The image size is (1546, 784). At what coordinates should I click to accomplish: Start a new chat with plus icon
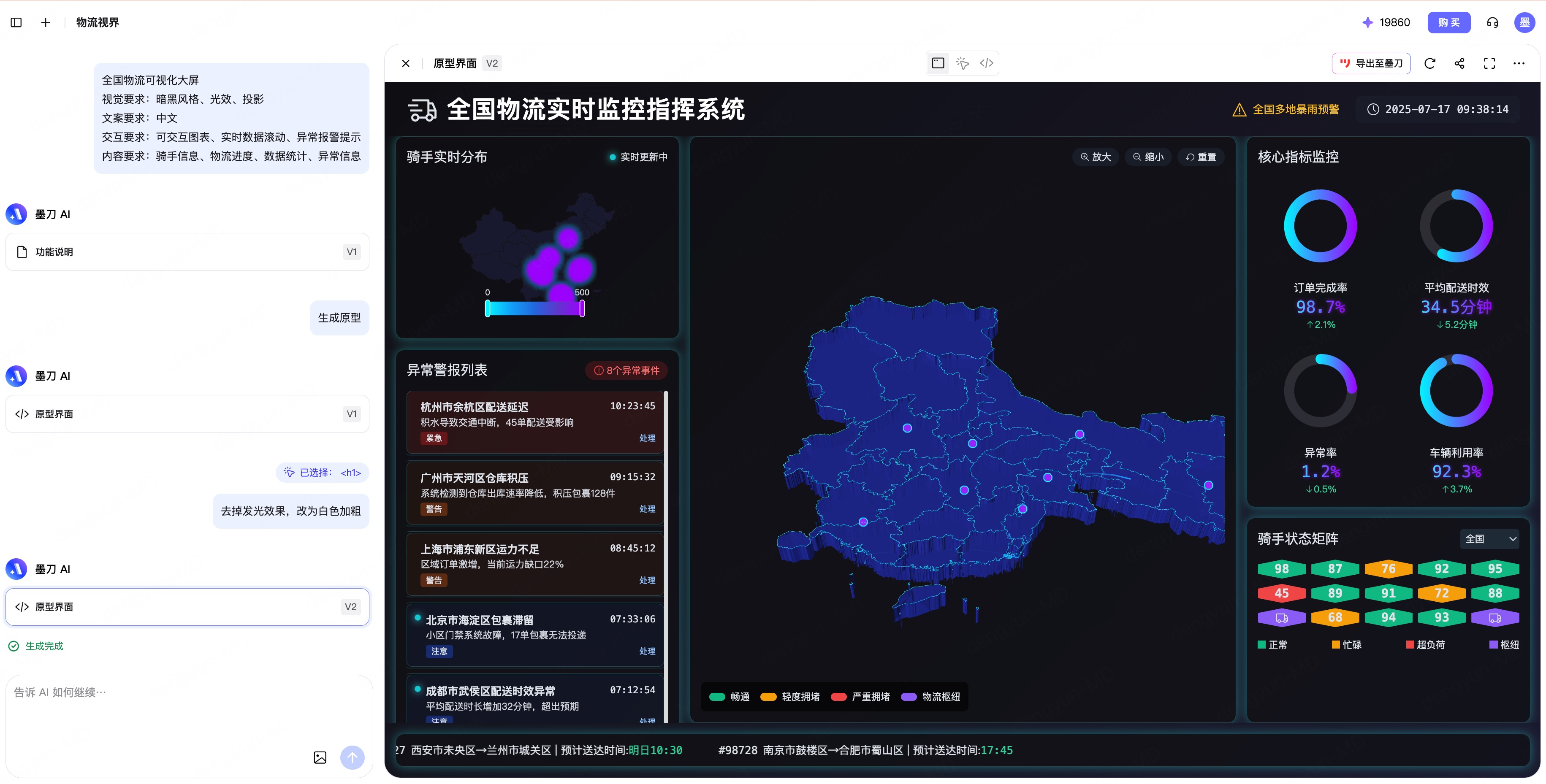point(46,22)
